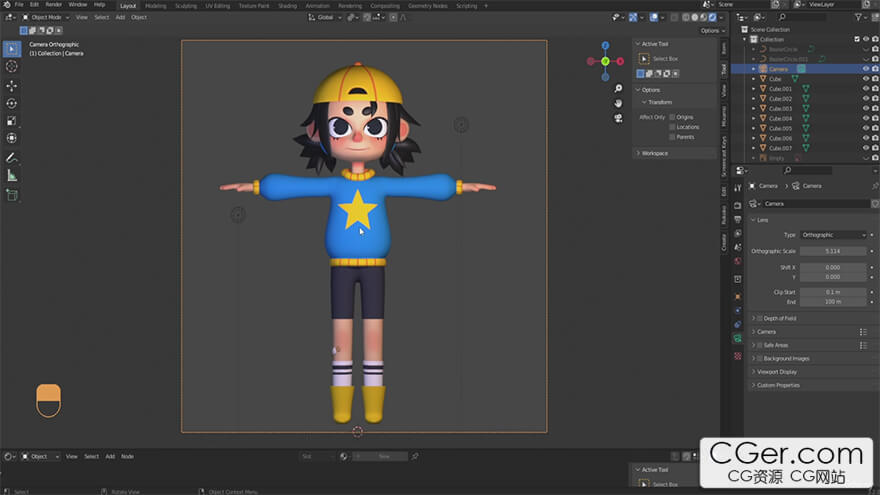Activate the Move tool
The height and width of the screenshot is (495, 880).
tap(12, 86)
